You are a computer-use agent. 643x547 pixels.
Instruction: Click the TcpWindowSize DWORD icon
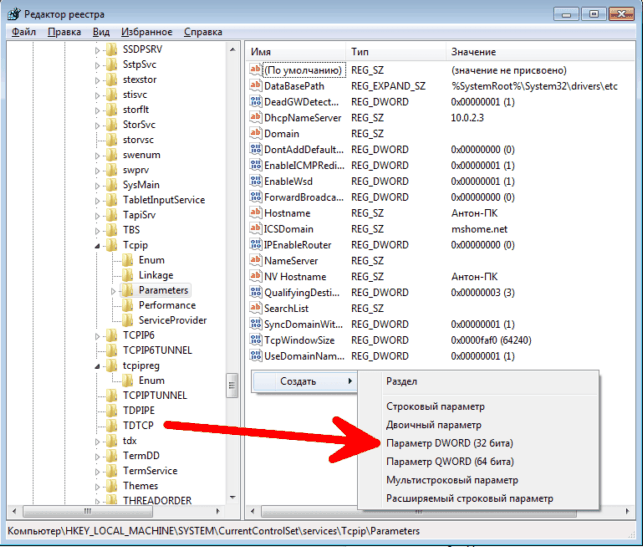click(255, 340)
